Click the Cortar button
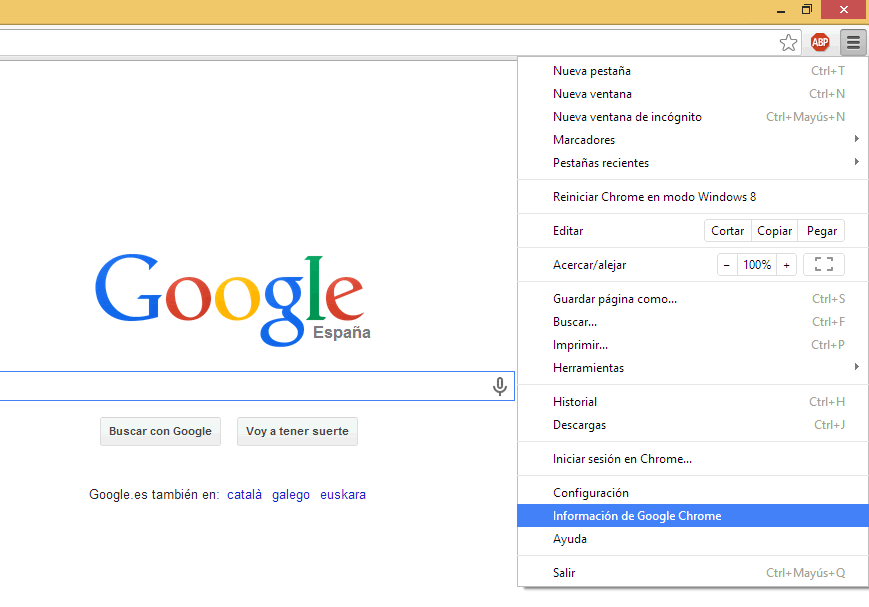 coord(728,231)
